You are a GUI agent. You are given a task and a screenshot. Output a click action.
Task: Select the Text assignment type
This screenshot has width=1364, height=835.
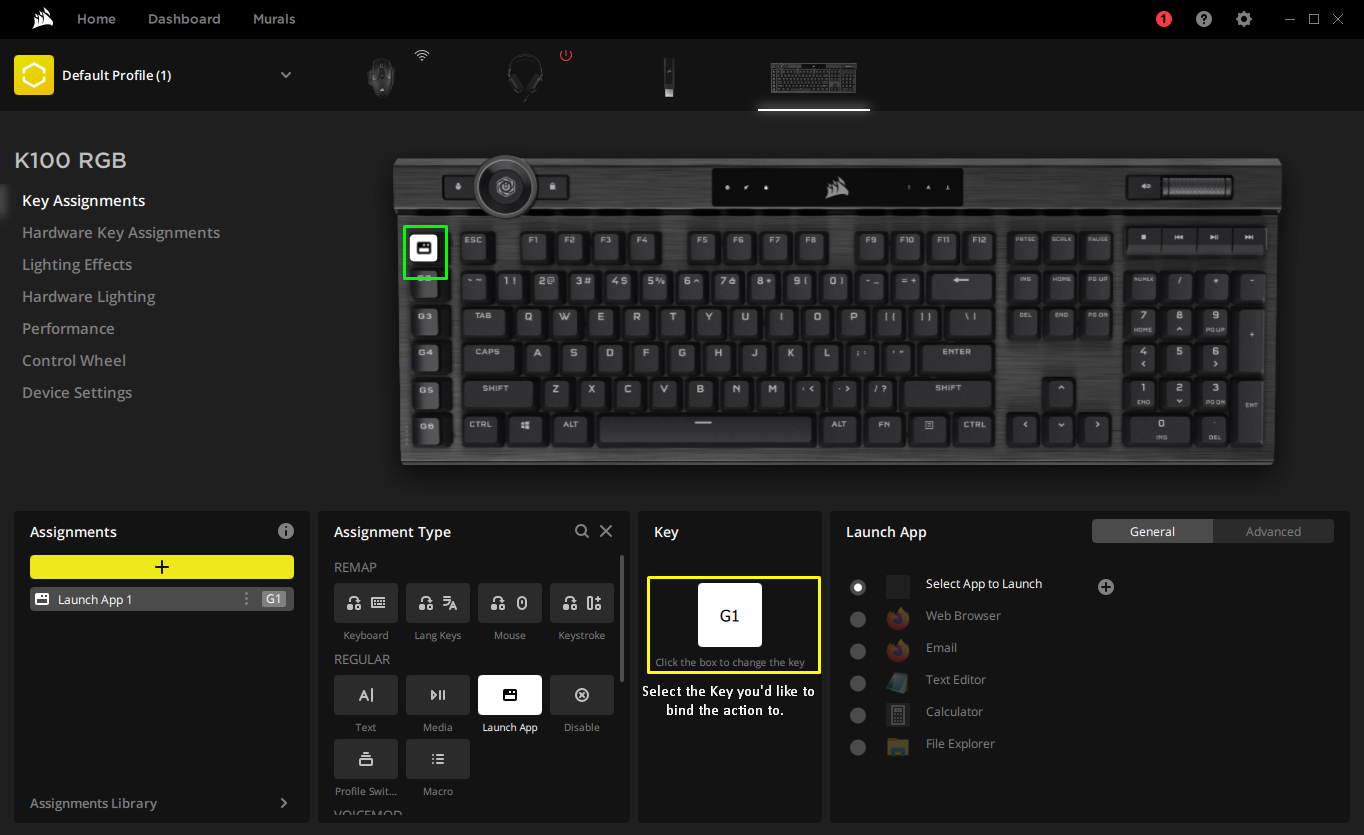[365, 695]
